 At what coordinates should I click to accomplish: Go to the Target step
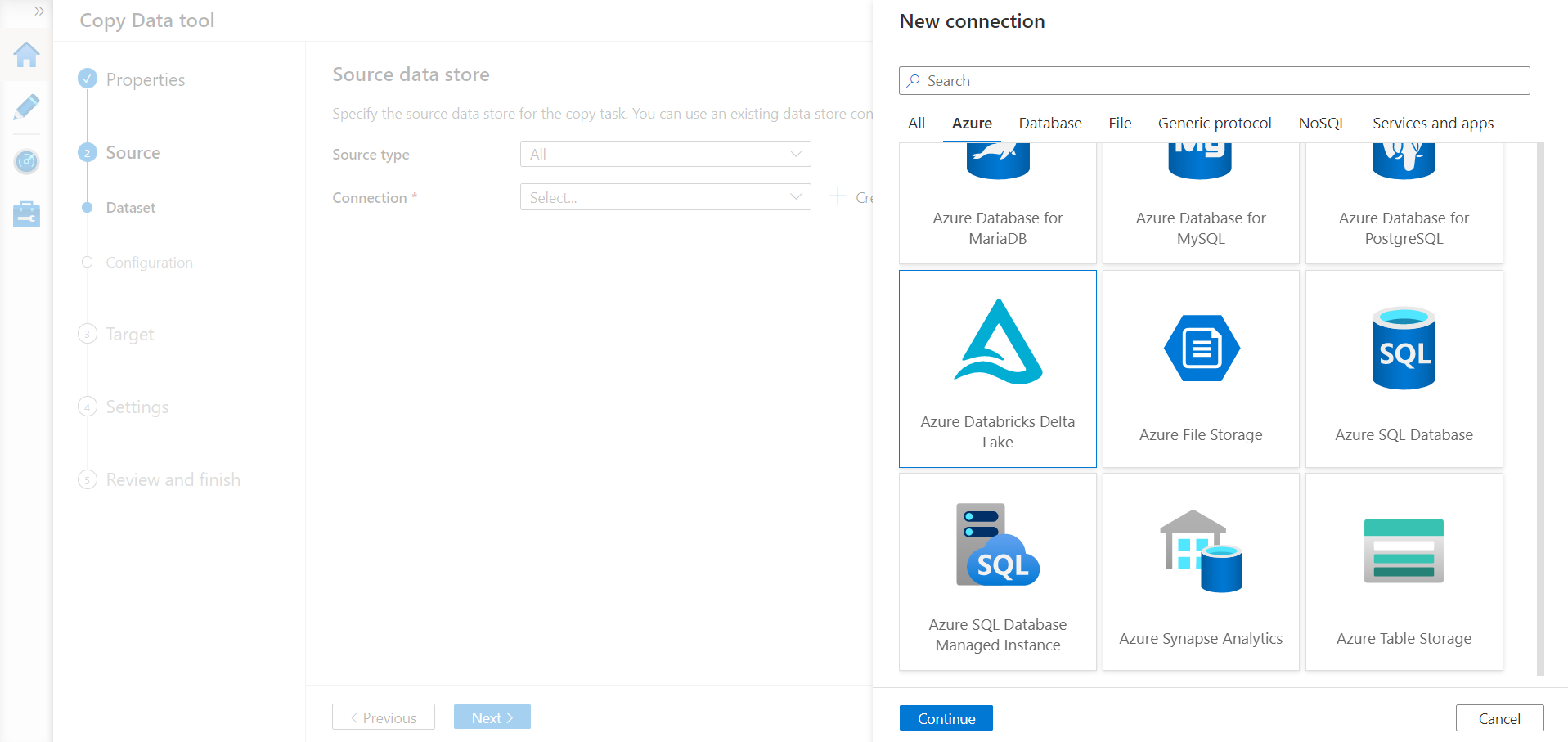pyautogui.click(x=130, y=334)
